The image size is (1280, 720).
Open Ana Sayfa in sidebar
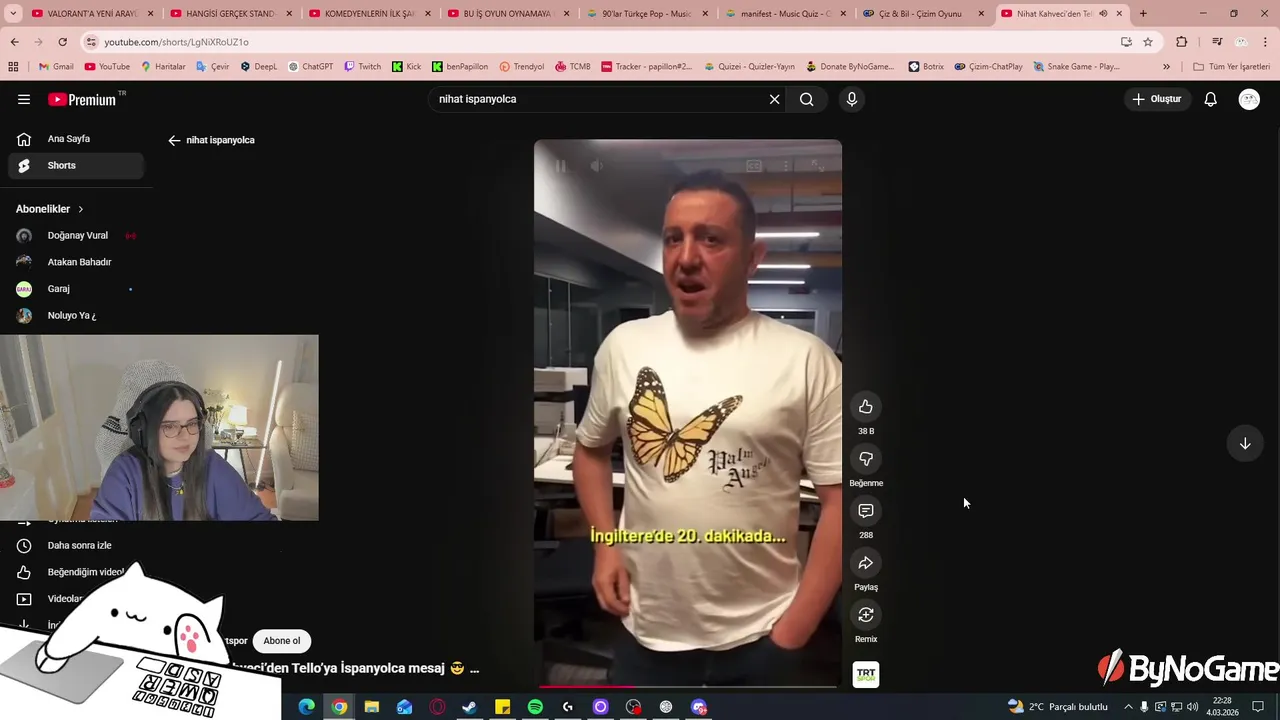click(76, 139)
